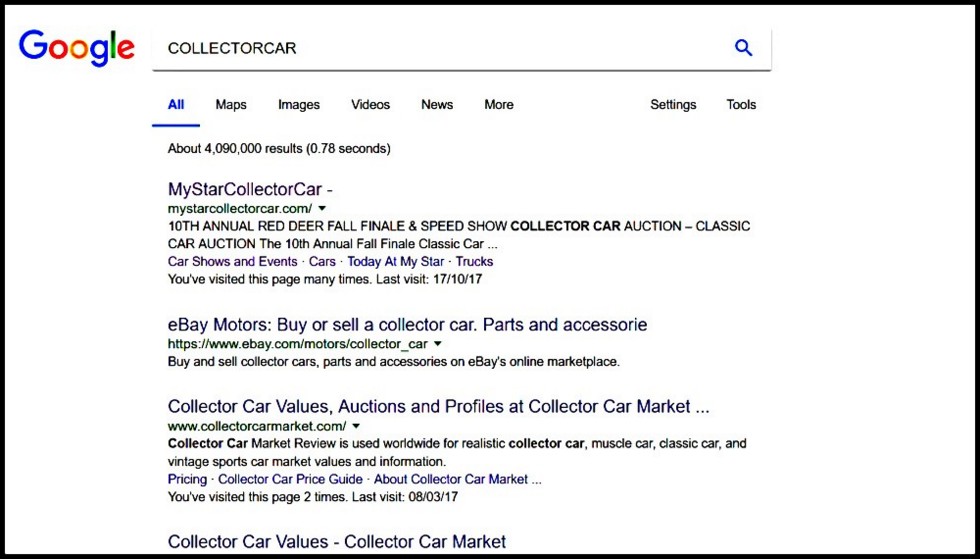
Task: Expand dropdown arrow beside ebay.com/motors URL
Action: click(x=438, y=343)
